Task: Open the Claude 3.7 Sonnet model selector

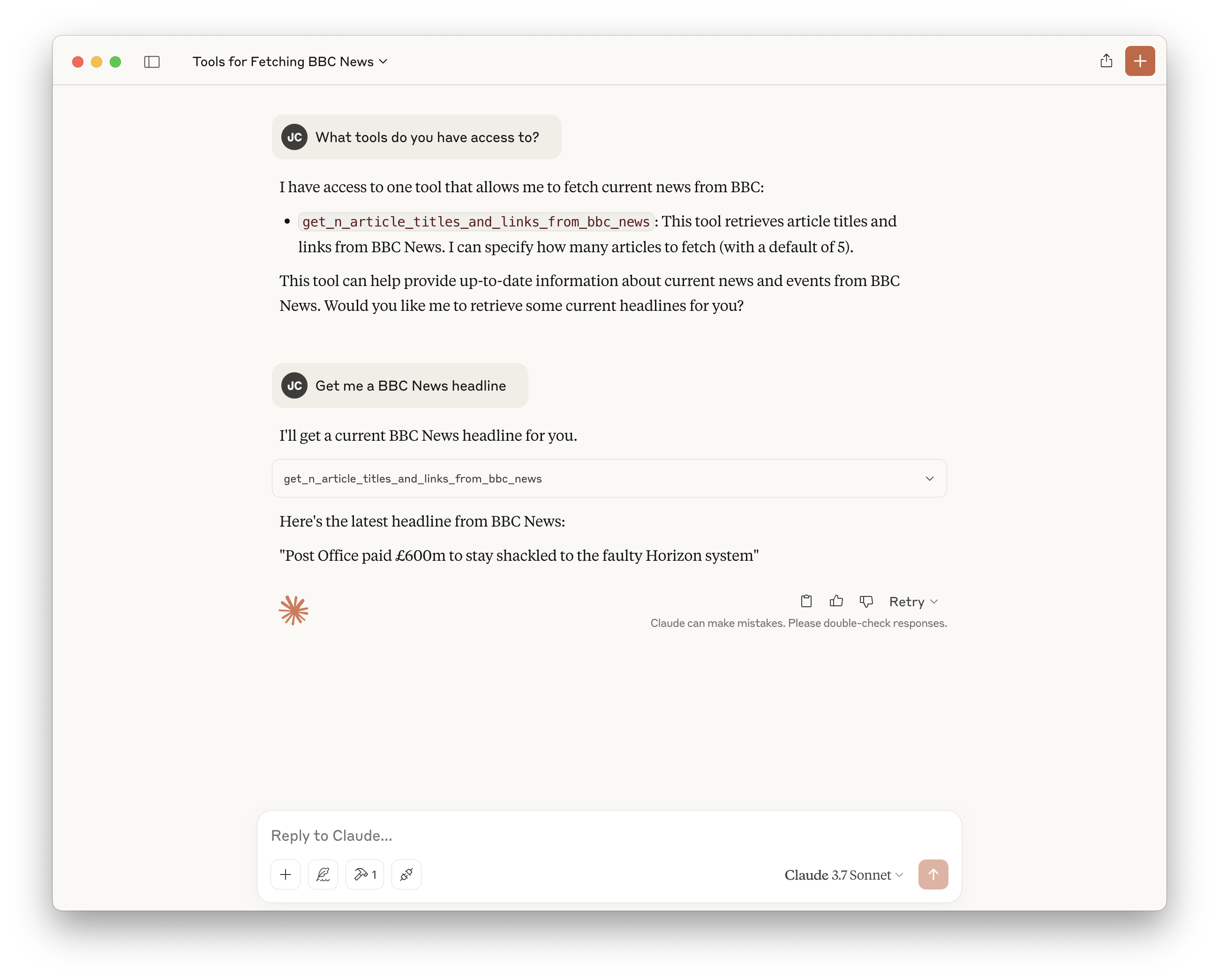Action: [843, 875]
